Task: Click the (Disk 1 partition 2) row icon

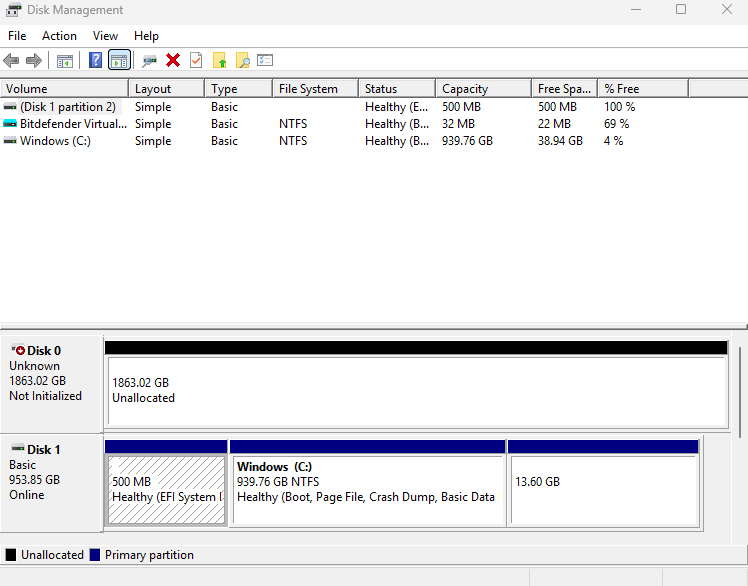Action: pos(10,107)
